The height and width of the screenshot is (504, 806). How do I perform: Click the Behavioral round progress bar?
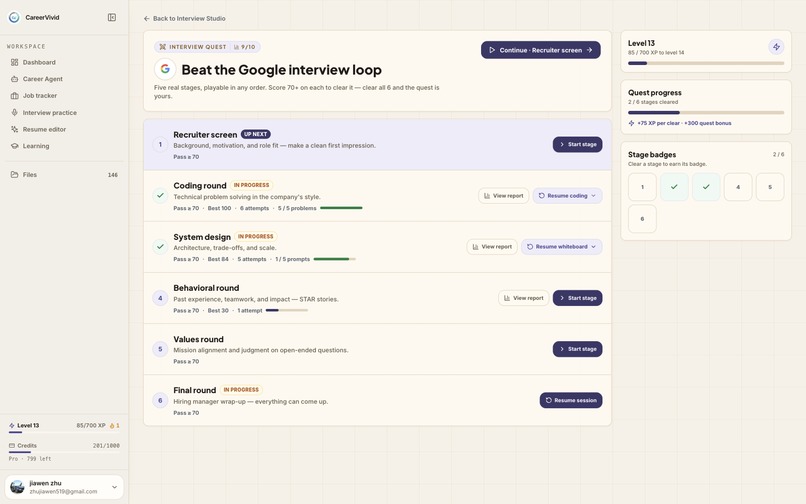(287, 311)
